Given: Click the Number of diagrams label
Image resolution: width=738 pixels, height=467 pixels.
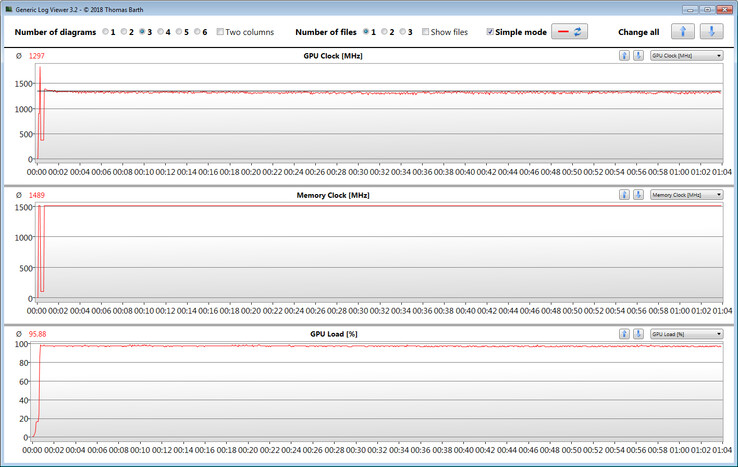Looking at the screenshot, I should tap(55, 32).
